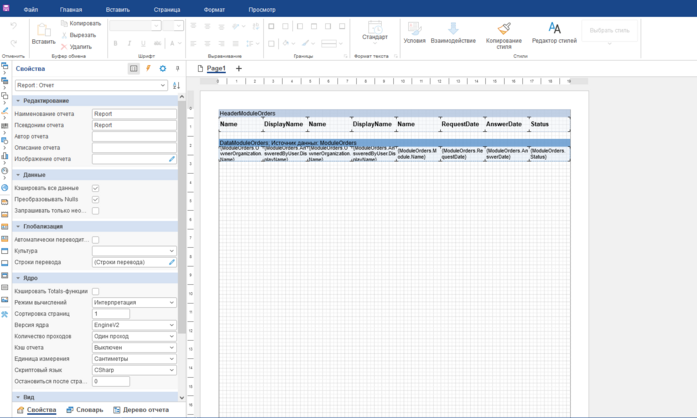Click the Автор отчета input field

point(134,136)
